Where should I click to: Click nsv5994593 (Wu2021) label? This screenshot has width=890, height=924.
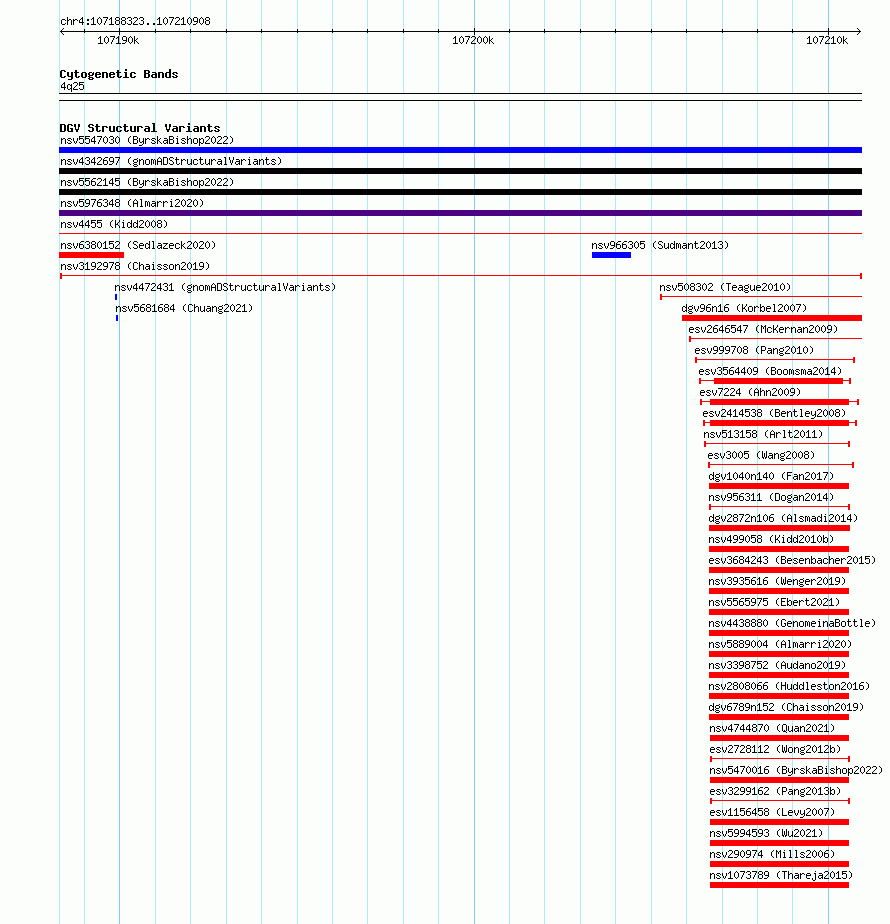(766, 833)
